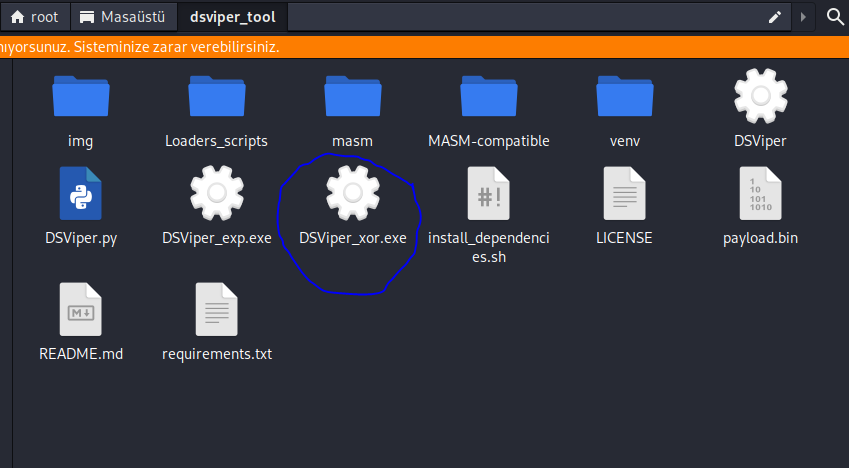
Task: Click the Loaders_scripts name label
Action: pos(217,141)
